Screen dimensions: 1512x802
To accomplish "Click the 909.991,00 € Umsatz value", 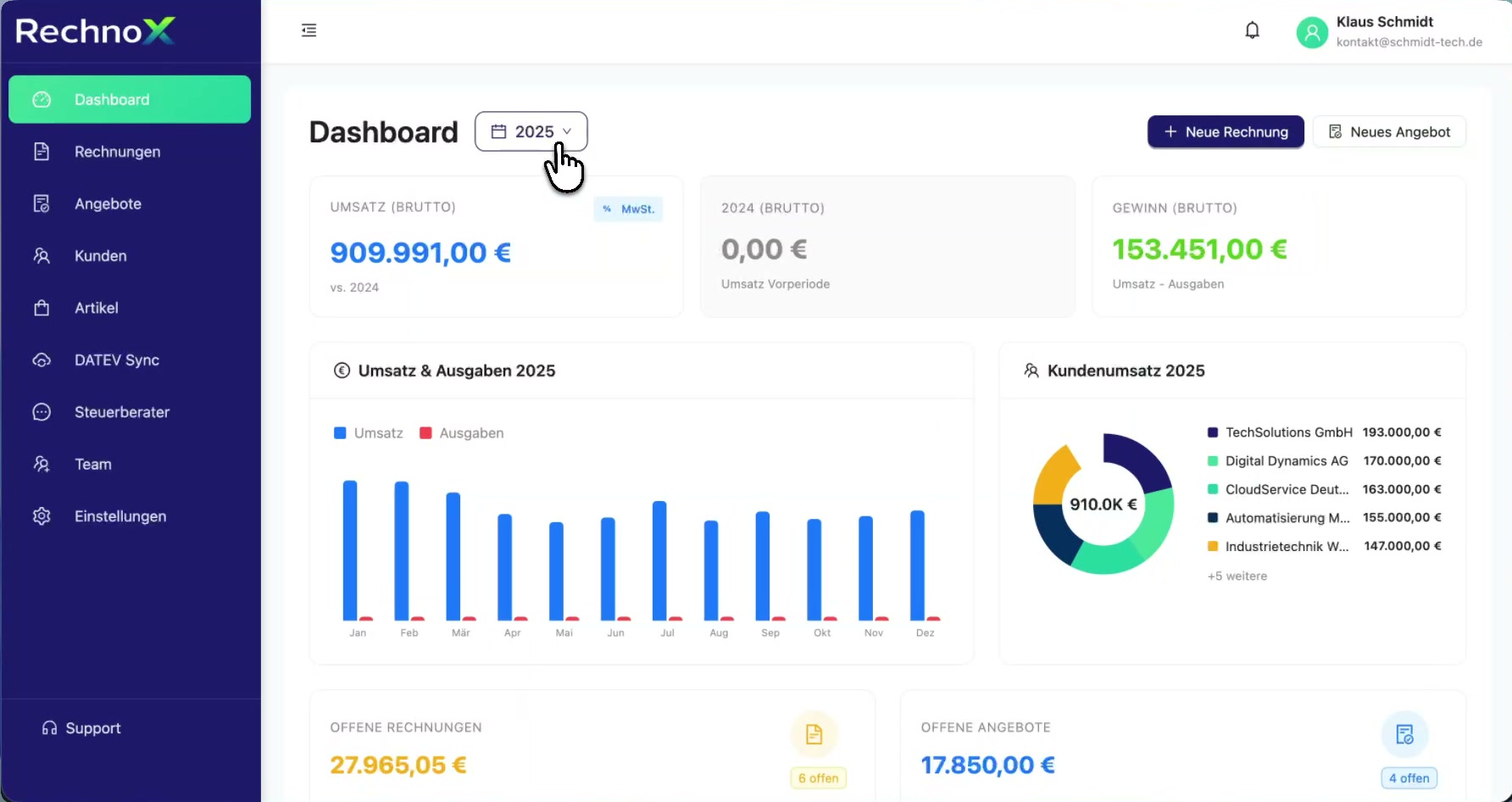I will pyautogui.click(x=420, y=253).
